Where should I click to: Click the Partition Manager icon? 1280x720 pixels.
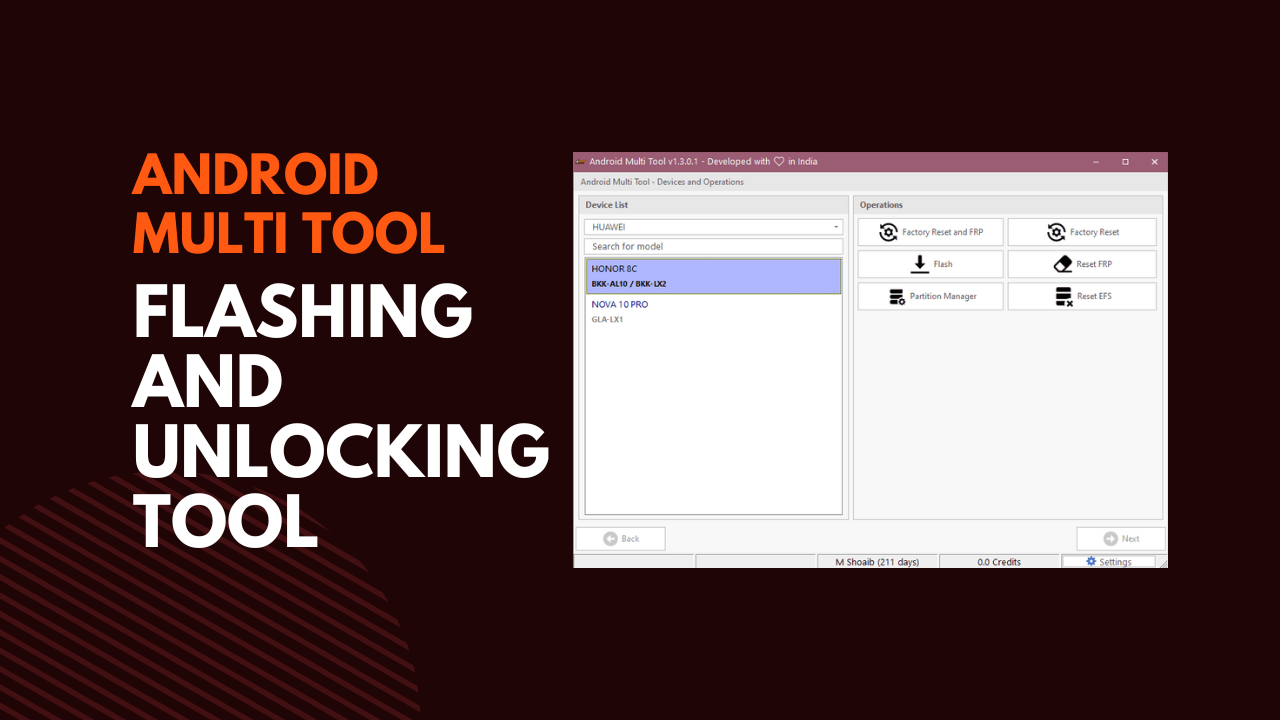(x=896, y=296)
